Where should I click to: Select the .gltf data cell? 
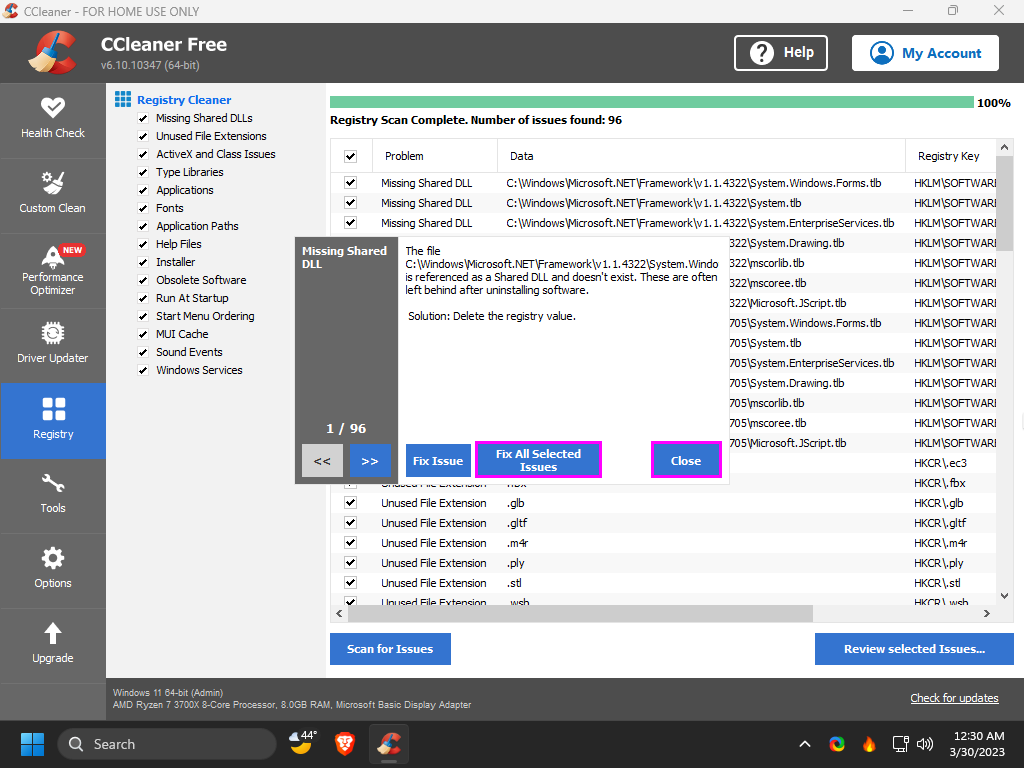[517, 522]
